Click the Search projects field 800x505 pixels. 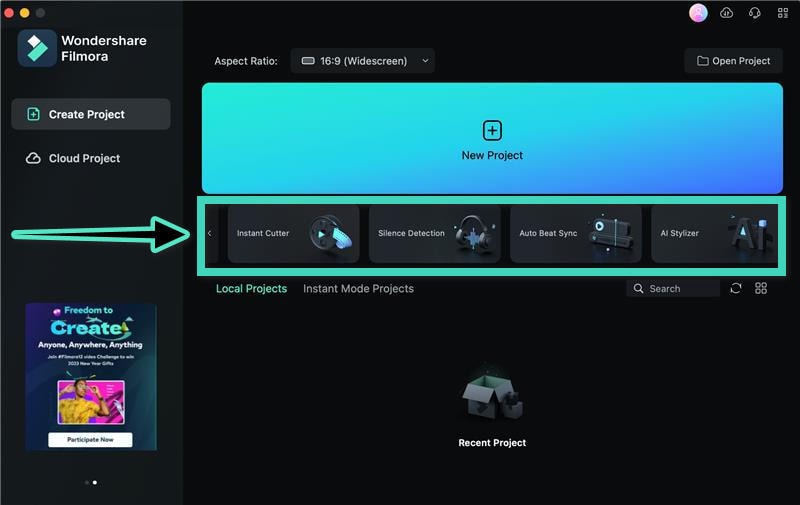[x=673, y=288]
